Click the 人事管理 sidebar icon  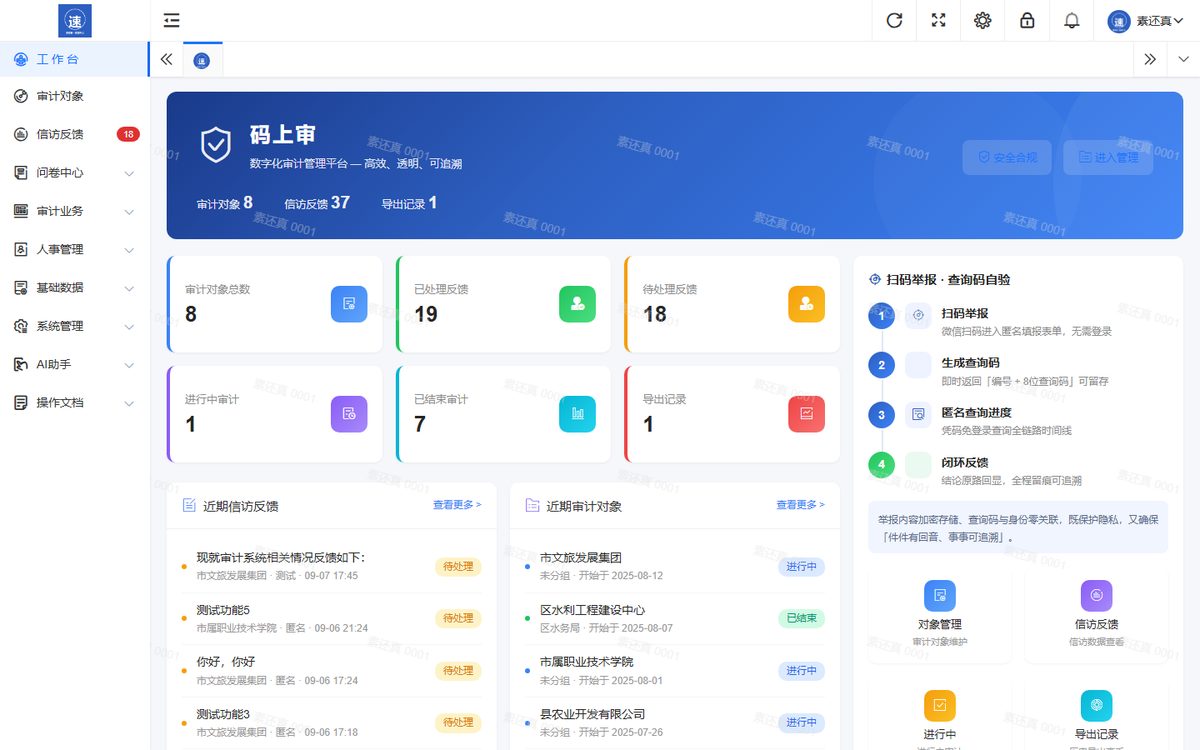coord(20,249)
